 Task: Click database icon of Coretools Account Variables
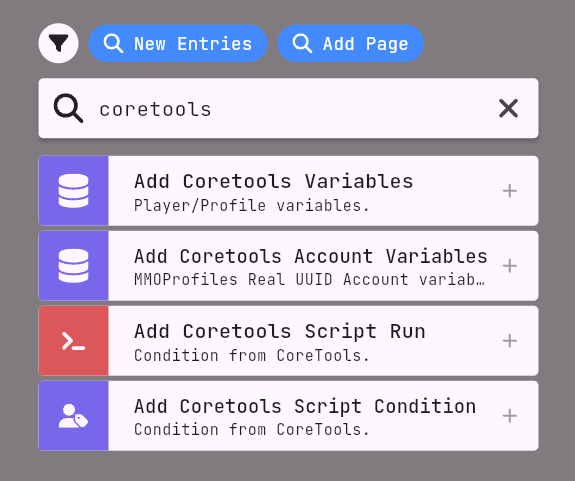coord(73,266)
